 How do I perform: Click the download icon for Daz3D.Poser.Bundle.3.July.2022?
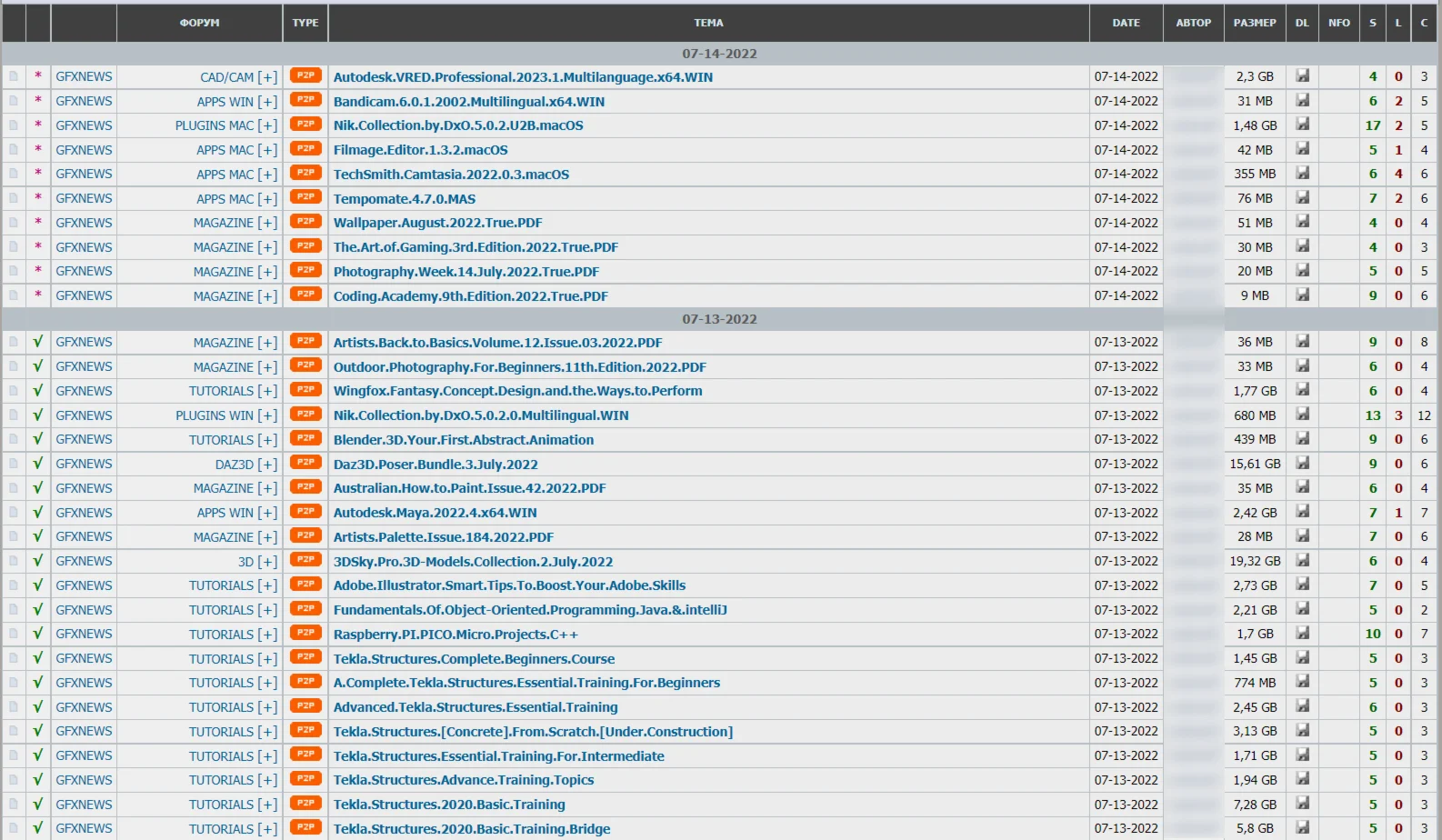[1303, 464]
